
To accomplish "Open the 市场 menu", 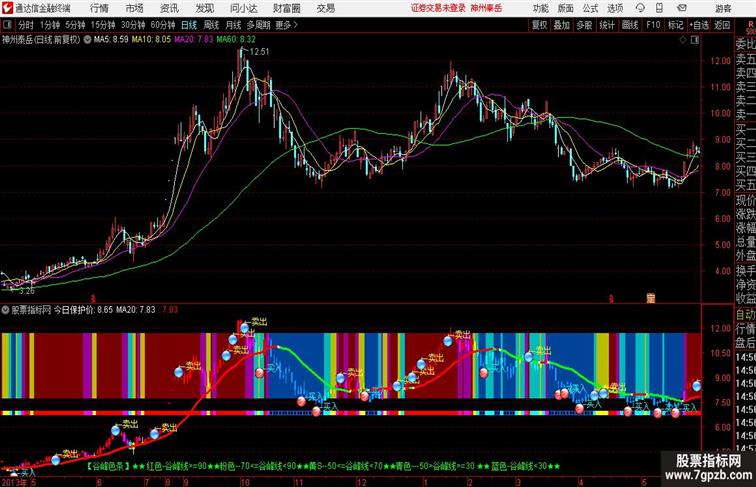I will tap(134, 8).
